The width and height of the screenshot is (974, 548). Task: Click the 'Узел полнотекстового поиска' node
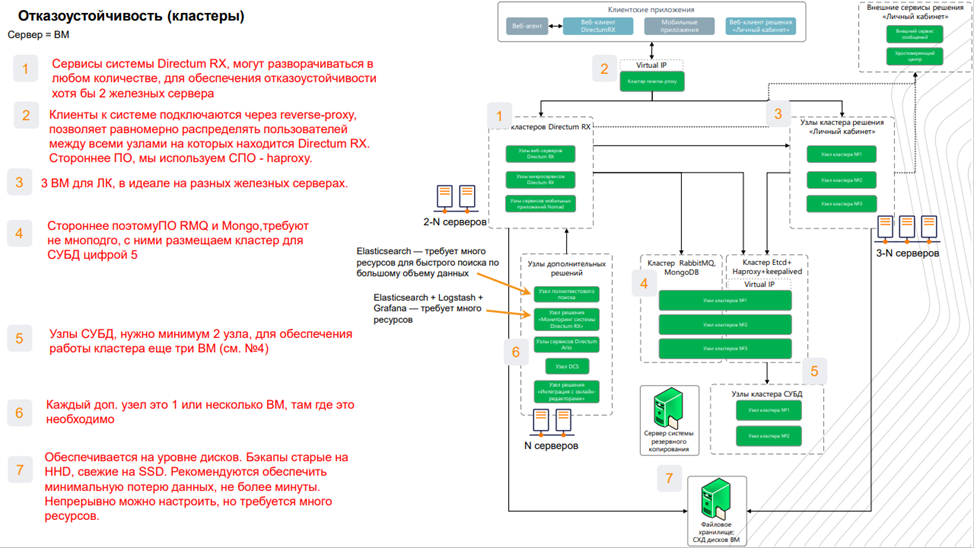567,294
